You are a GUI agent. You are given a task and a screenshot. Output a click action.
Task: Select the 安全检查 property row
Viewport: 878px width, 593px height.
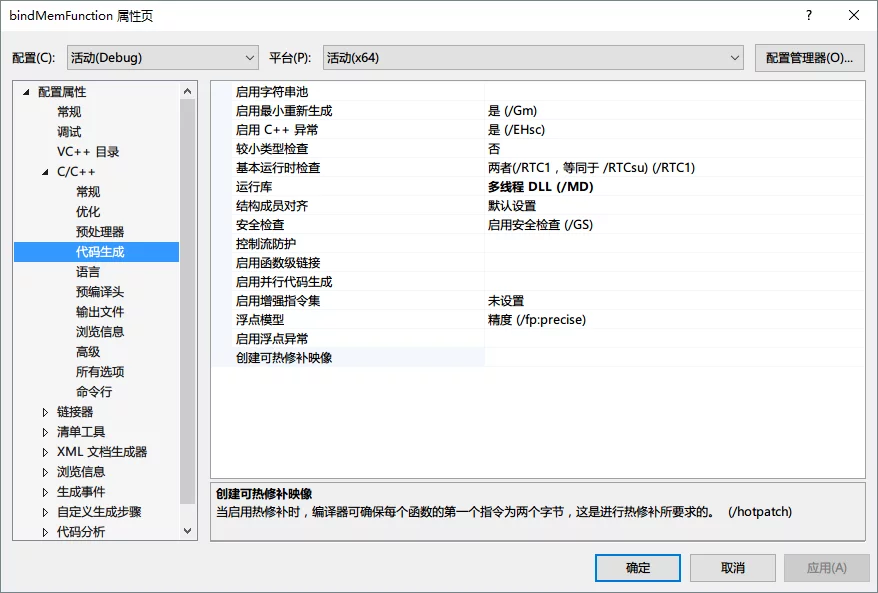coord(260,225)
